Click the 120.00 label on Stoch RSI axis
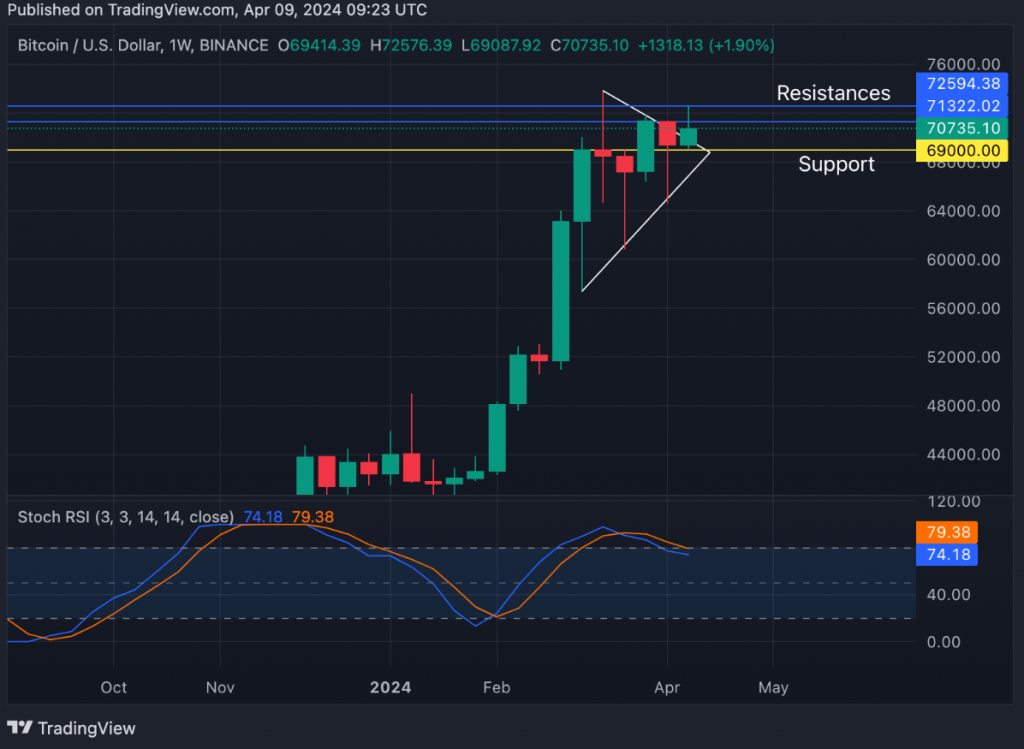 coord(956,501)
